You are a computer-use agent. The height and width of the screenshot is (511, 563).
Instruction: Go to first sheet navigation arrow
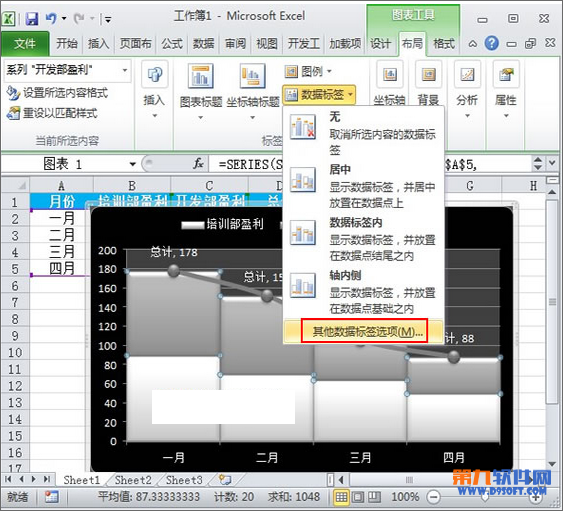tap(8, 479)
